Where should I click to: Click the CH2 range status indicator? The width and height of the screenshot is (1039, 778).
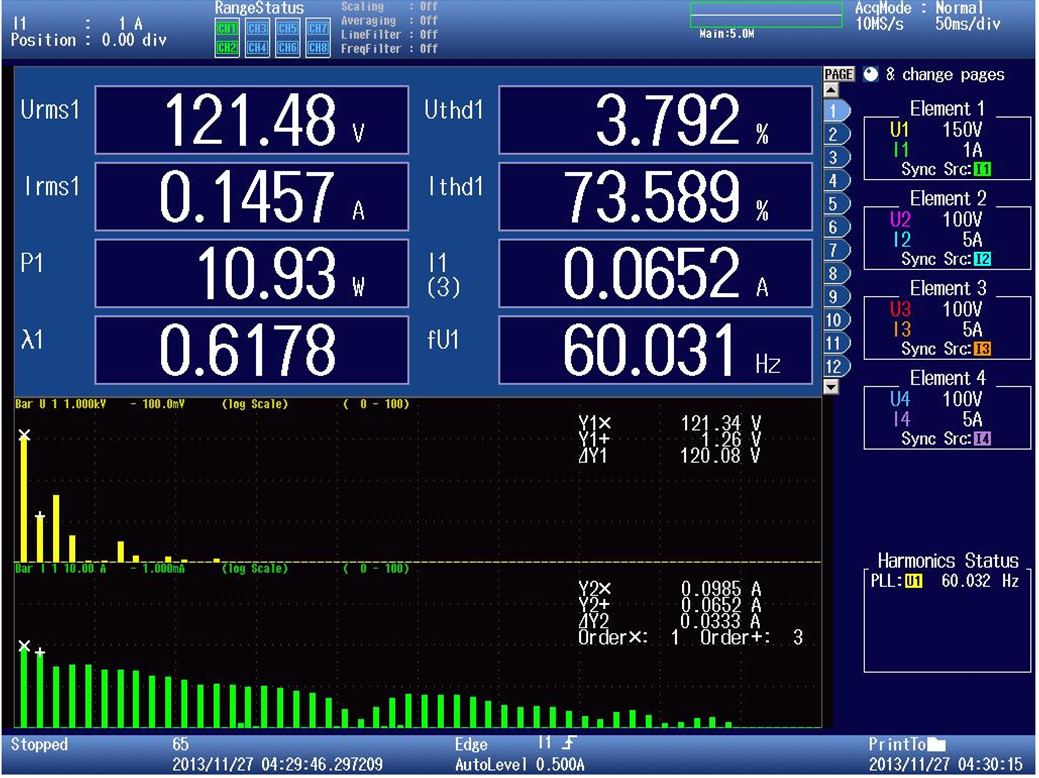[227, 47]
